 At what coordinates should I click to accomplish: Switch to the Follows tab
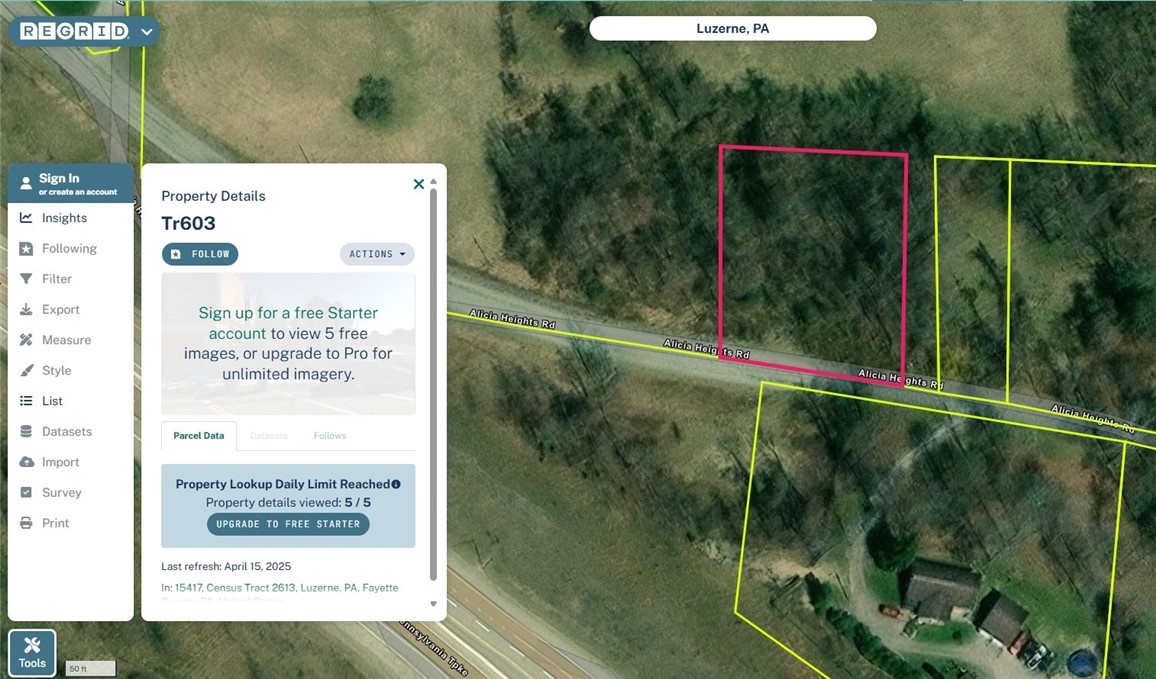(330, 436)
